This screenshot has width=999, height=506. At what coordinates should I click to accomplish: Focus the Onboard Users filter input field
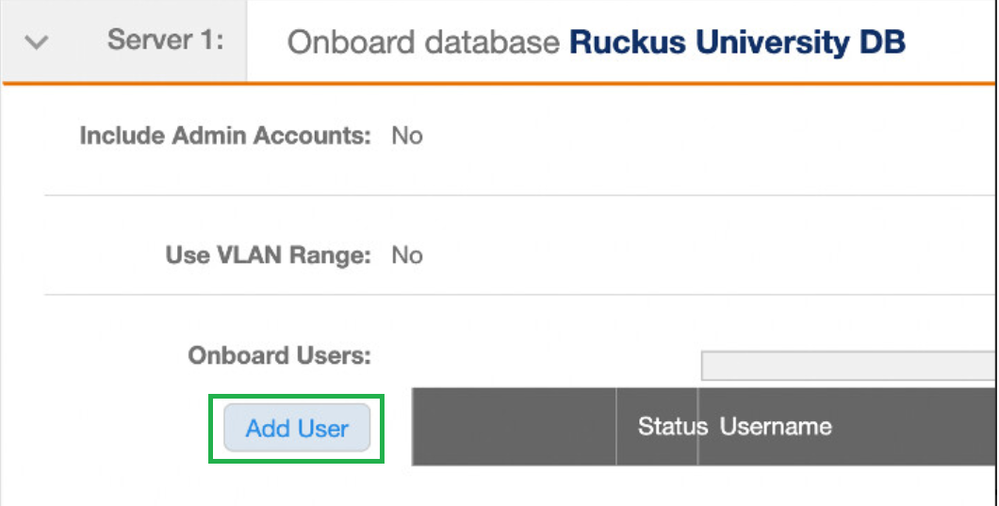[848, 366]
